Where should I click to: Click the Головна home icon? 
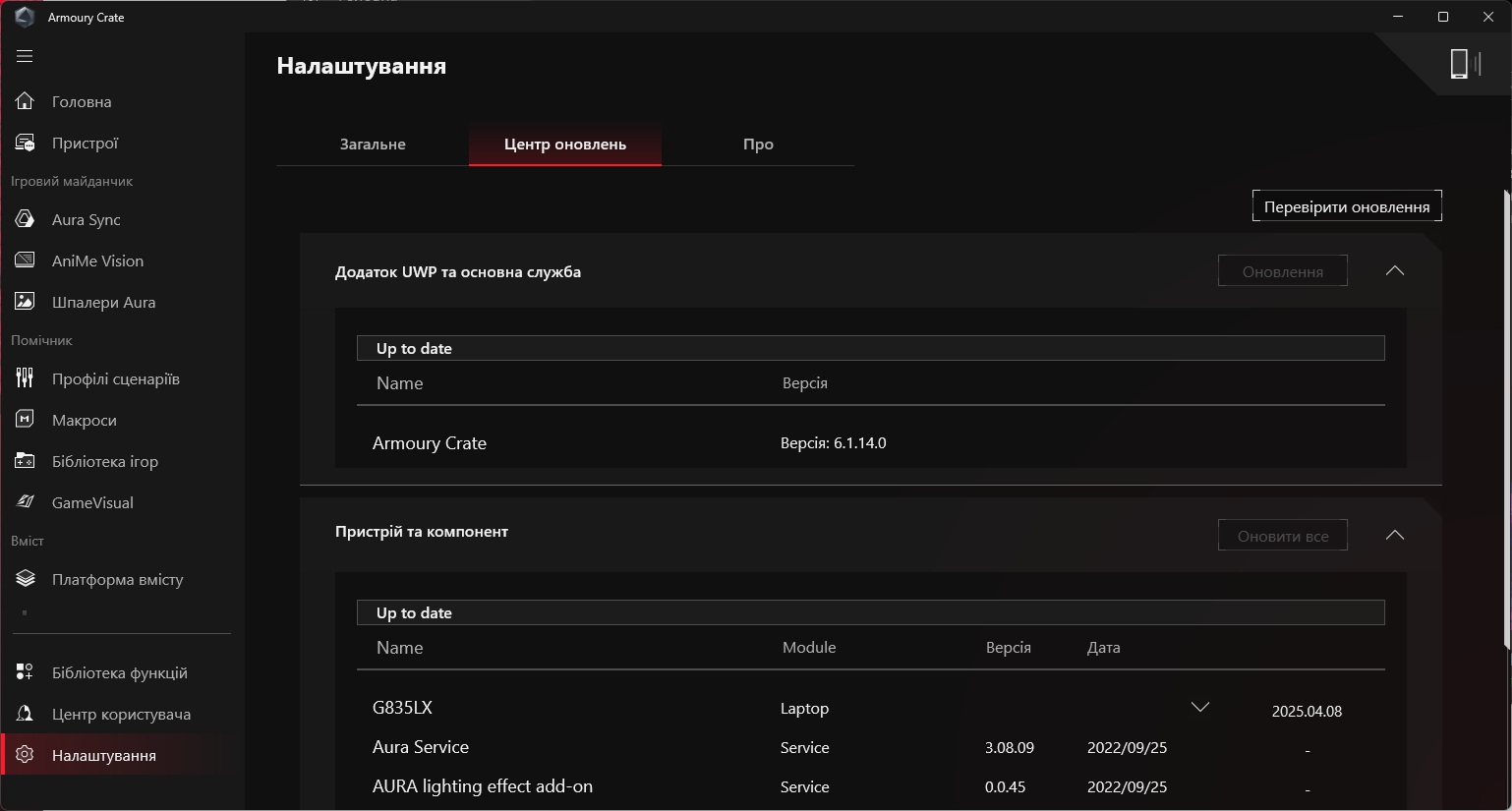pos(25,101)
